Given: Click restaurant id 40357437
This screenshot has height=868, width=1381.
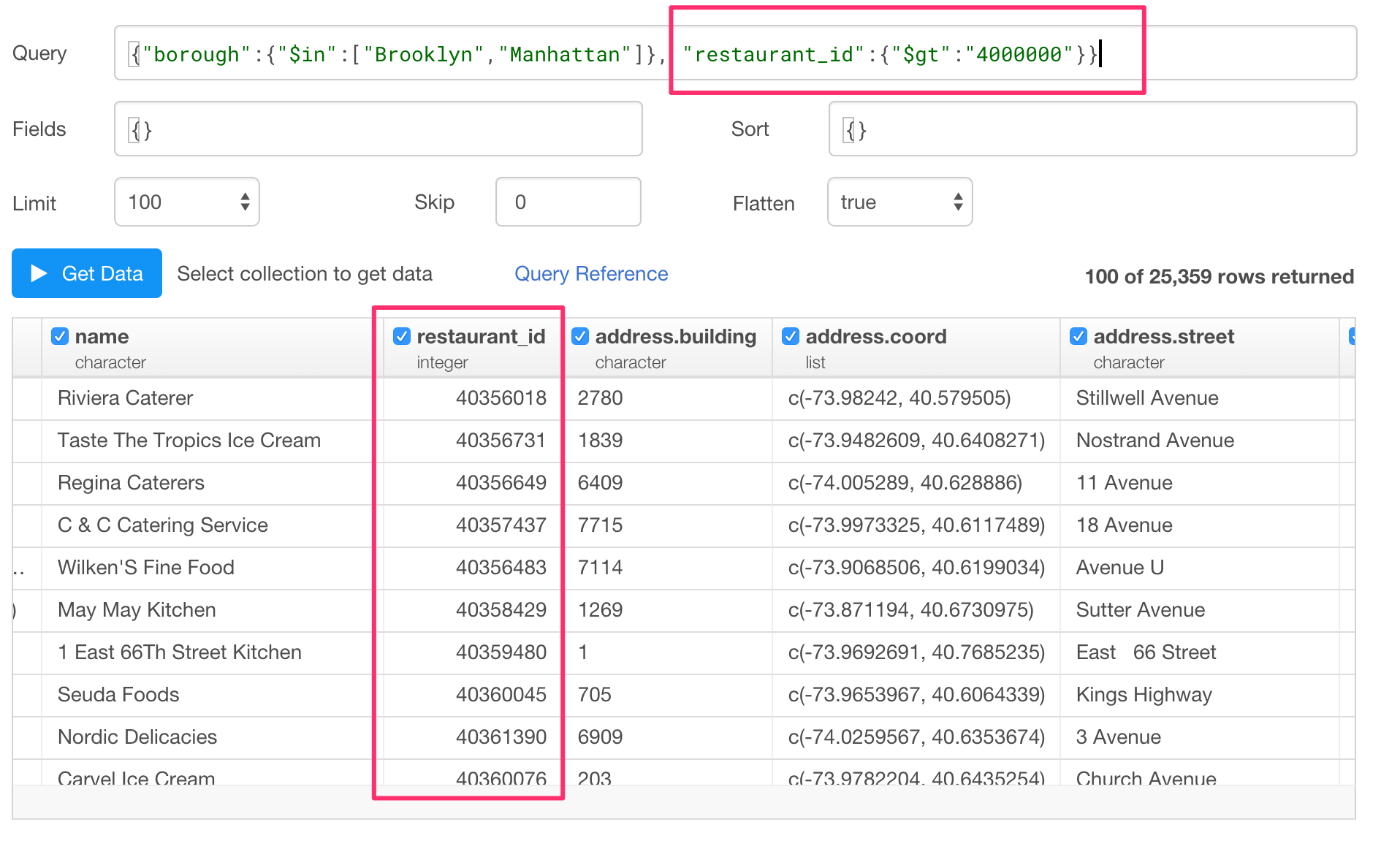Looking at the screenshot, I should pyautogui.click(x=501, y=525).
